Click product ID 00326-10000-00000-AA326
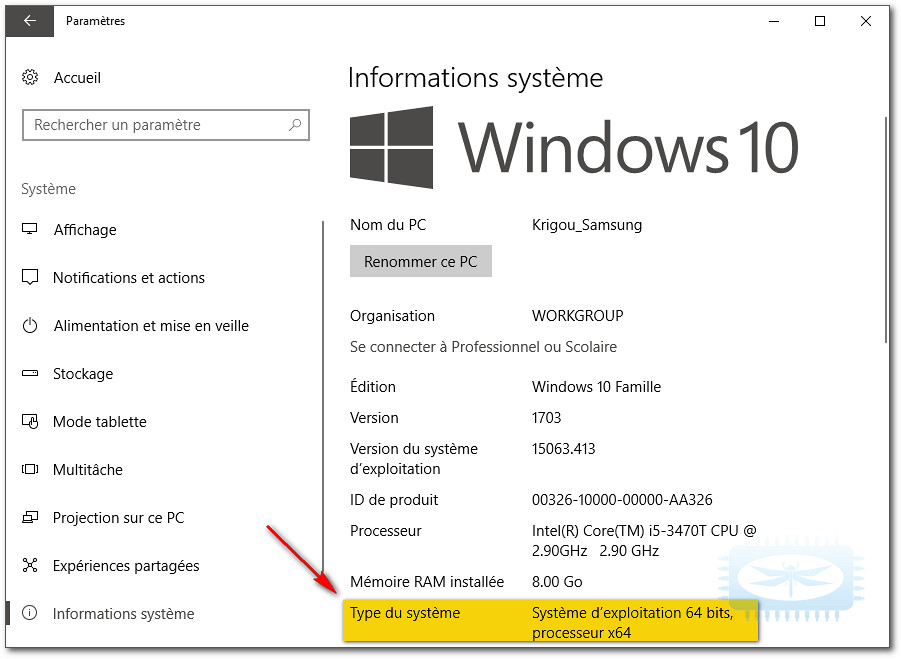Screen dimensions: 901x659 point(622,500)
